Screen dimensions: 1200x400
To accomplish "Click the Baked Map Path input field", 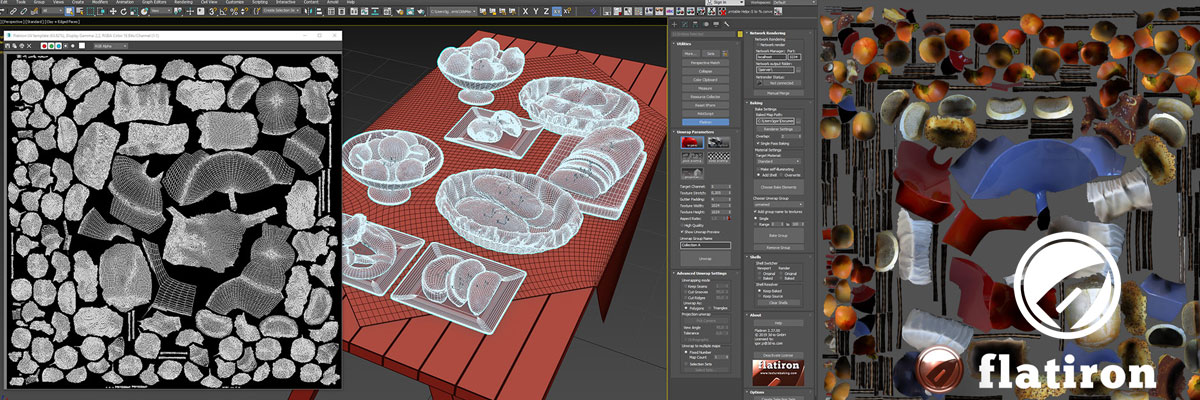I will (775, 121).
